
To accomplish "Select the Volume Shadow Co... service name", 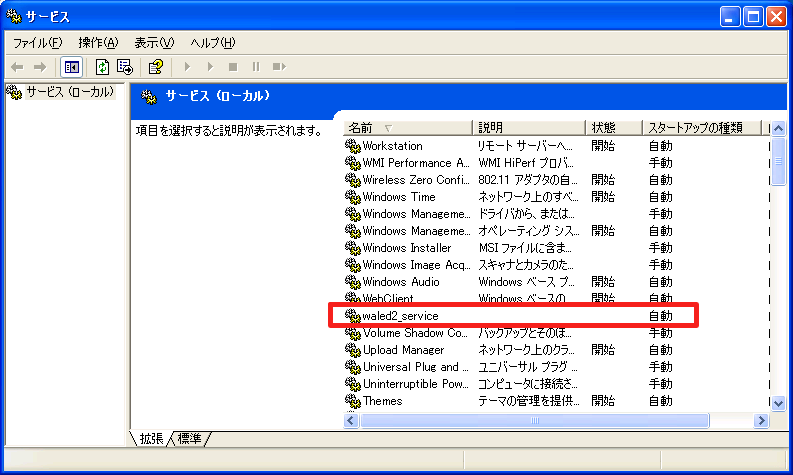I will click(x=416, y=333).
